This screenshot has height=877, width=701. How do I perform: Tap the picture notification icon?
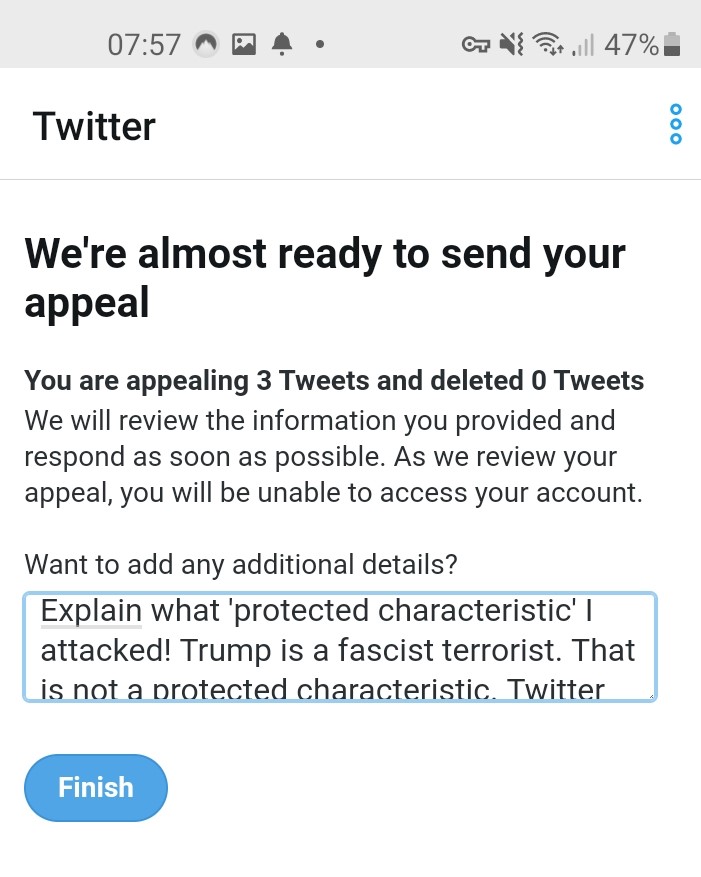pyautogui.click(x=244, y=45)
